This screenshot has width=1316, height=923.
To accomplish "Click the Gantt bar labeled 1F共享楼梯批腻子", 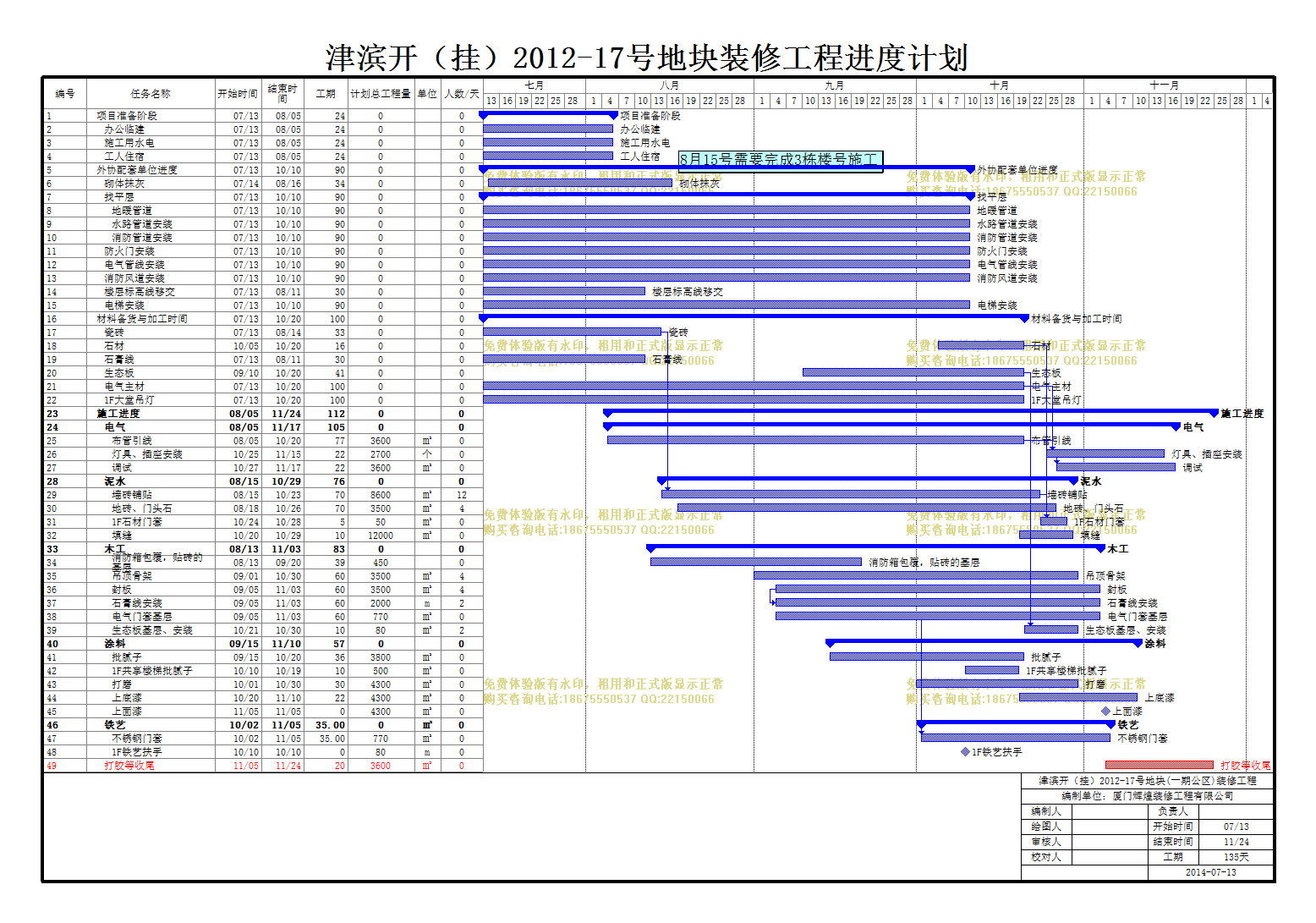I will tap(992, 670).
